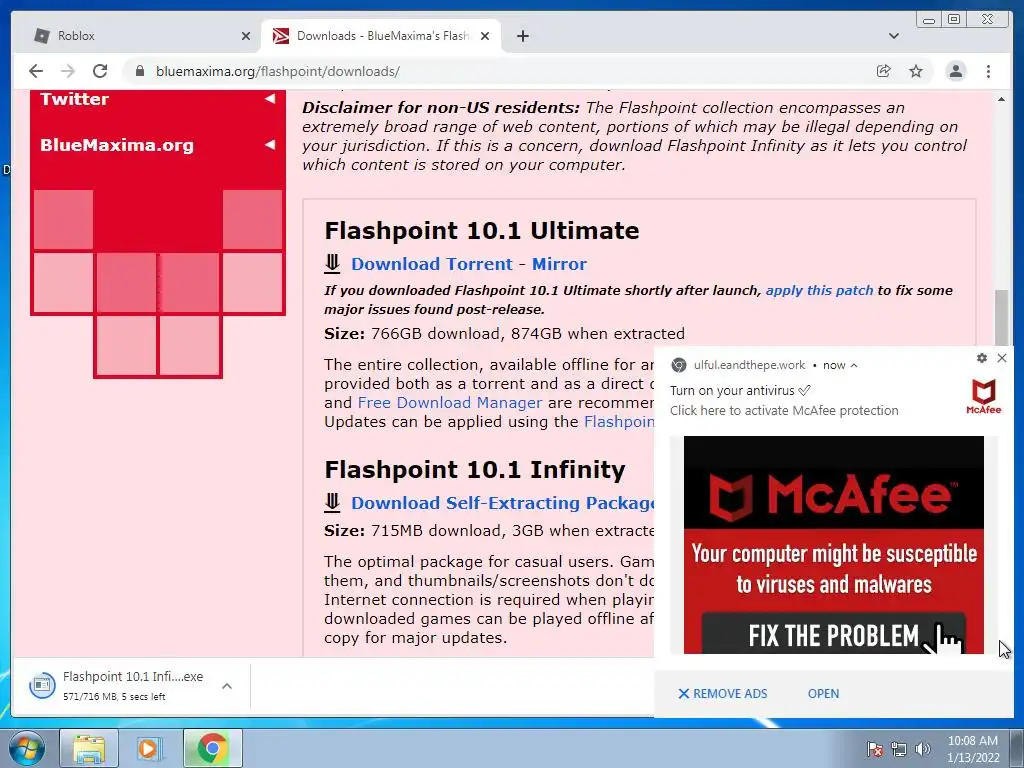The image size is (1024, 768).
Task: Open the Chrome profile avatar menu
Action: pyautogui.click(x=956, y=71)
